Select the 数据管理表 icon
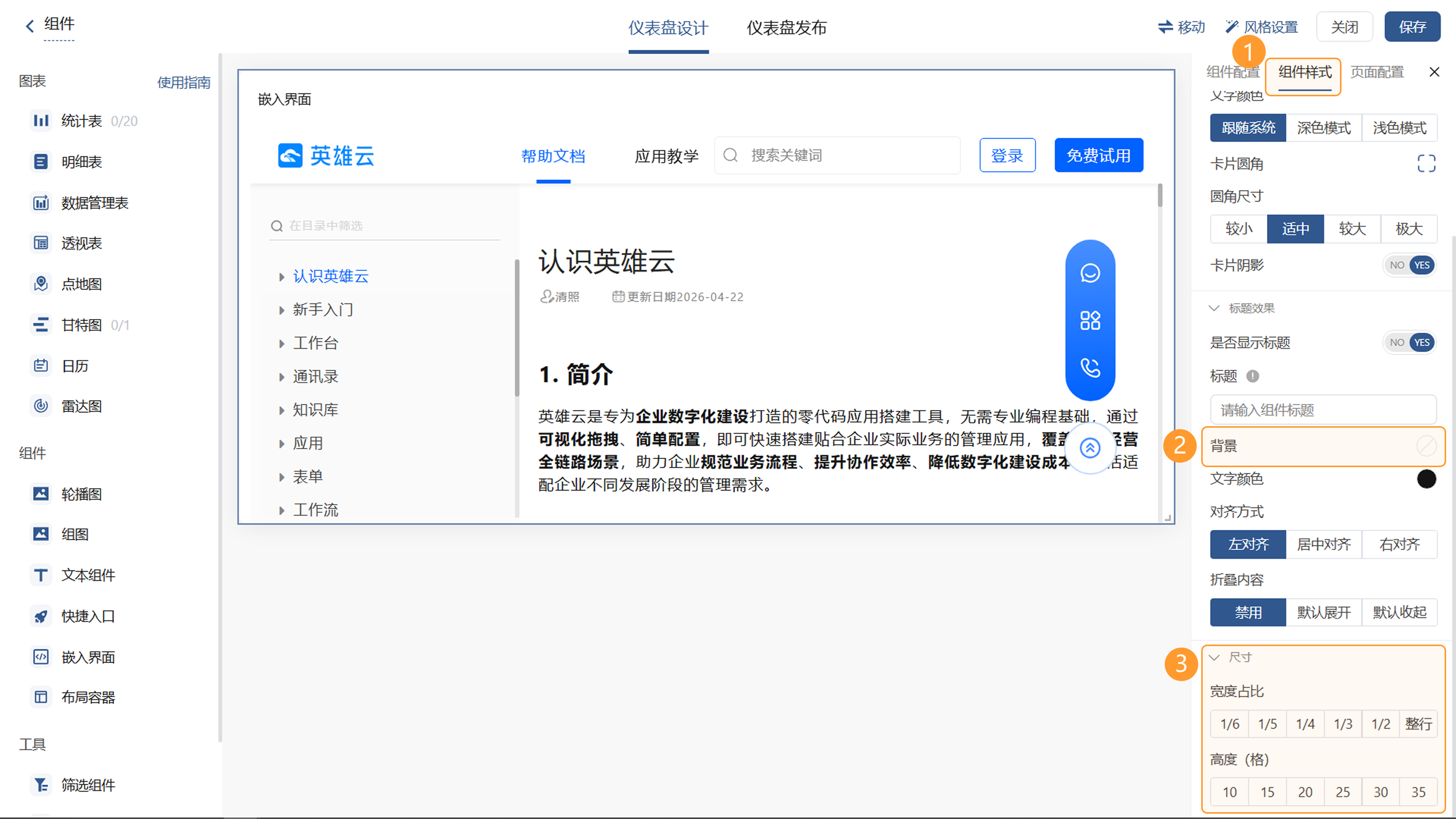This screenshot has height=819, width=1456. 41,202
